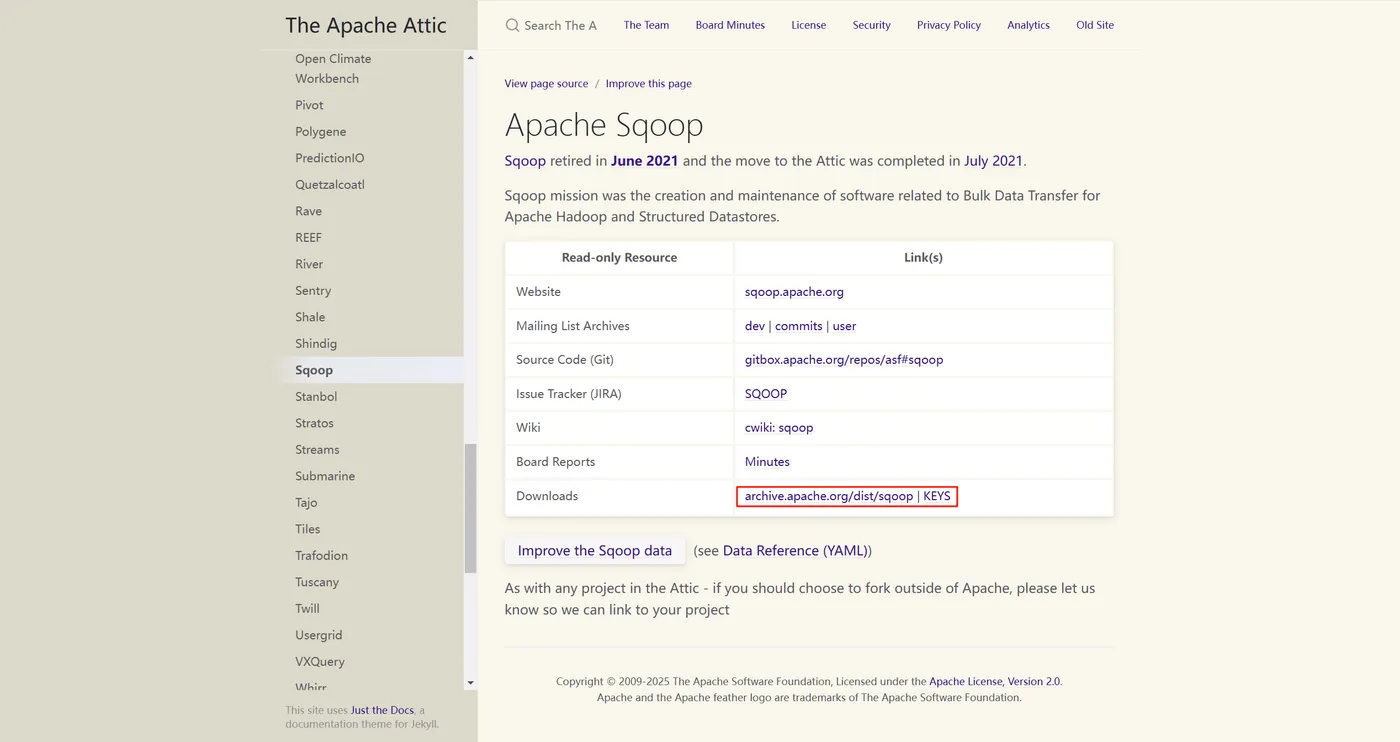
Task: Open the gitbox.apache.org source code link
Action: click(844, 360)
